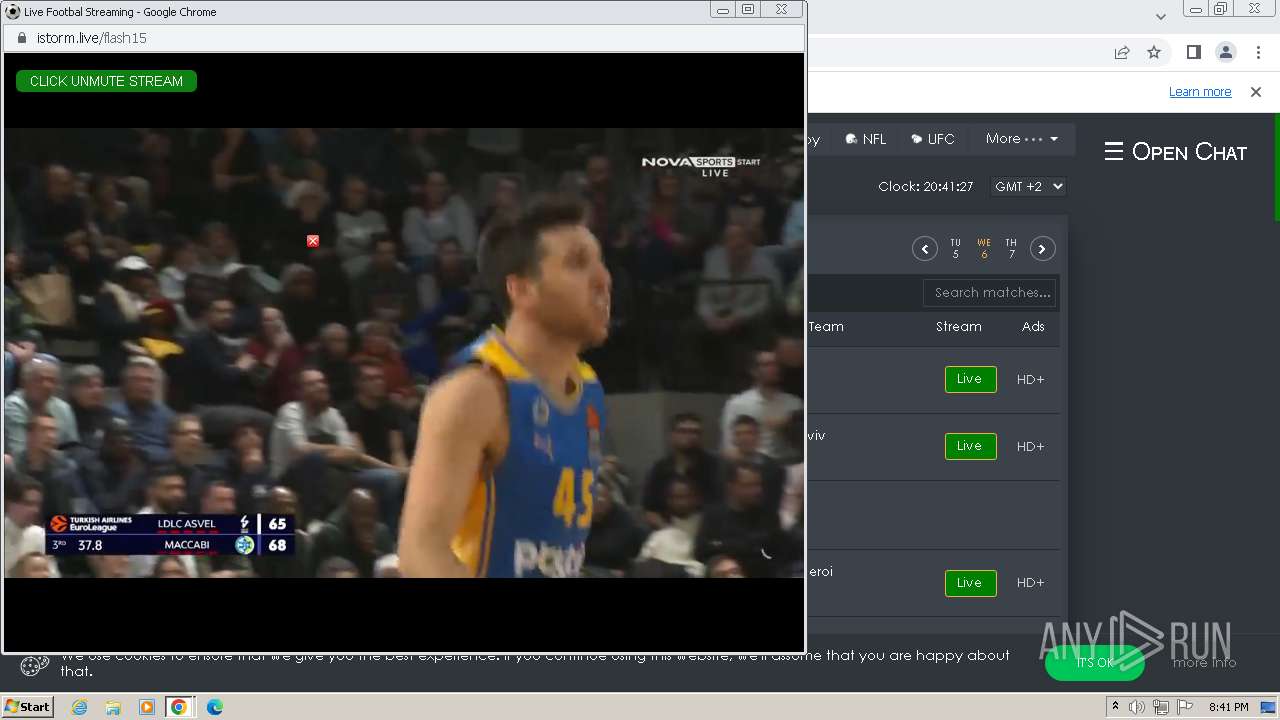Expand the More sports dropdown
The width and height of the screenshot is (1280, 720).
(1021, 139)
